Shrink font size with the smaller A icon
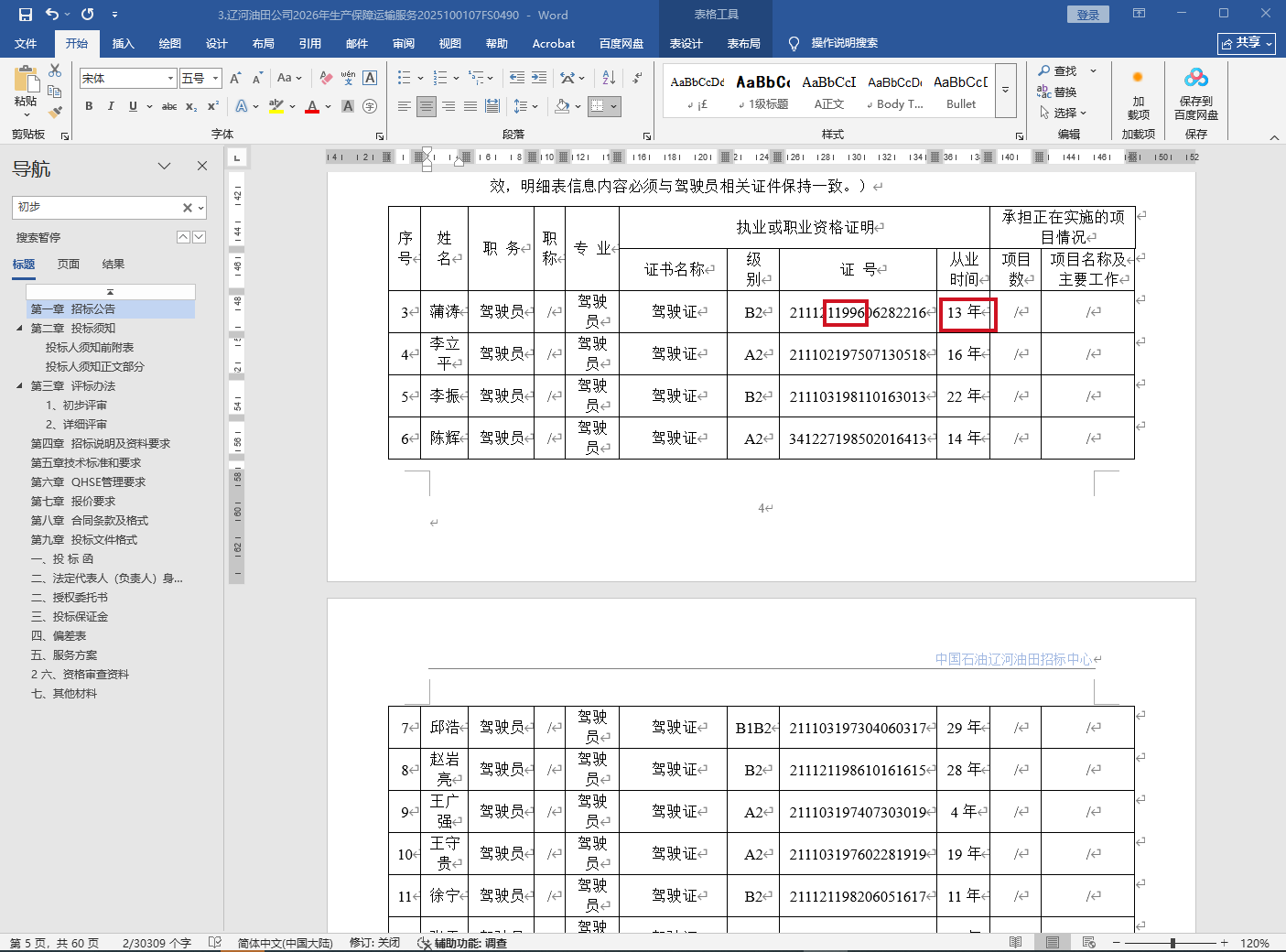 pos(256,79)
